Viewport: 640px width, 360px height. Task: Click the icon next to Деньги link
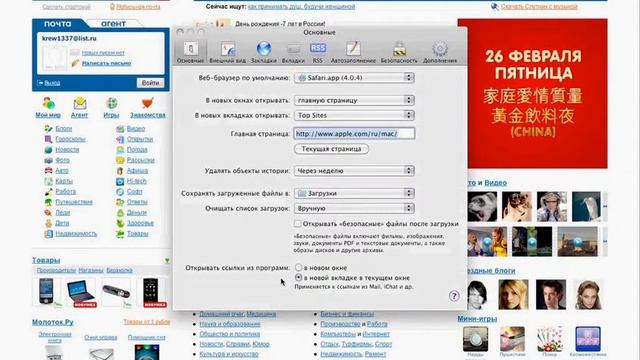click(x=120, y=213)
